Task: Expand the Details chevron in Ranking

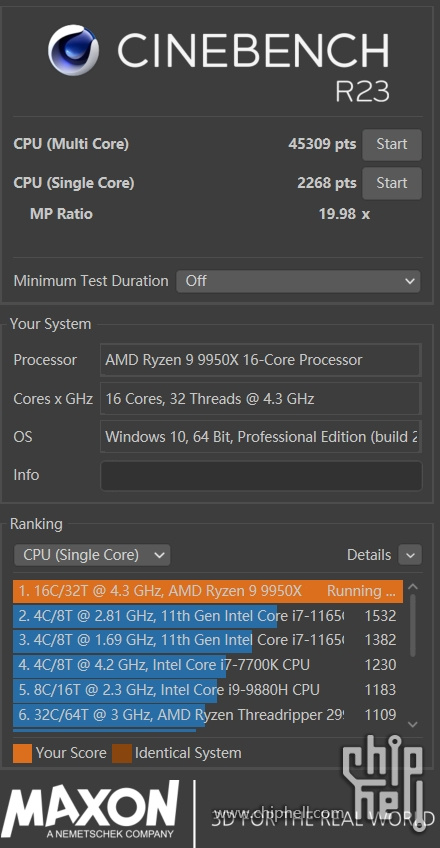Action: pos(410,555)
